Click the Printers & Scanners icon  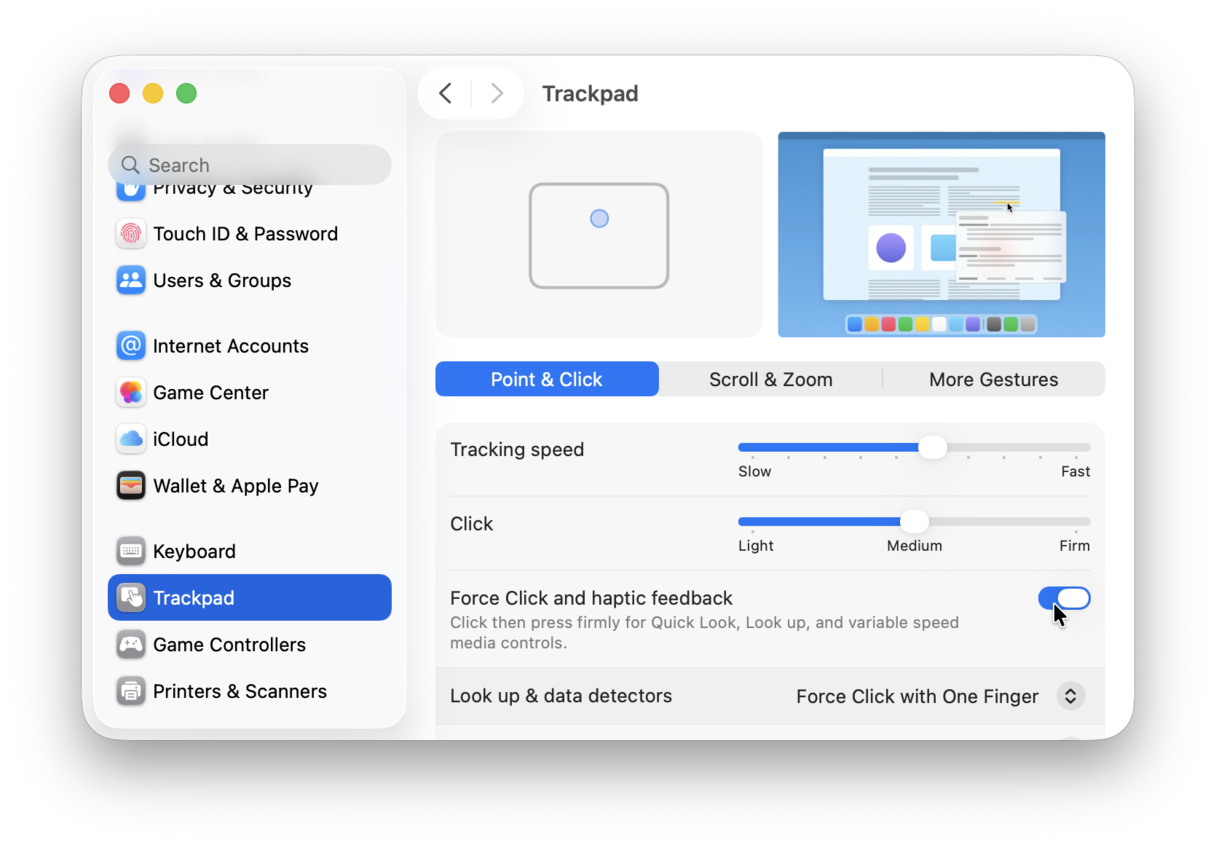point(131,691)
